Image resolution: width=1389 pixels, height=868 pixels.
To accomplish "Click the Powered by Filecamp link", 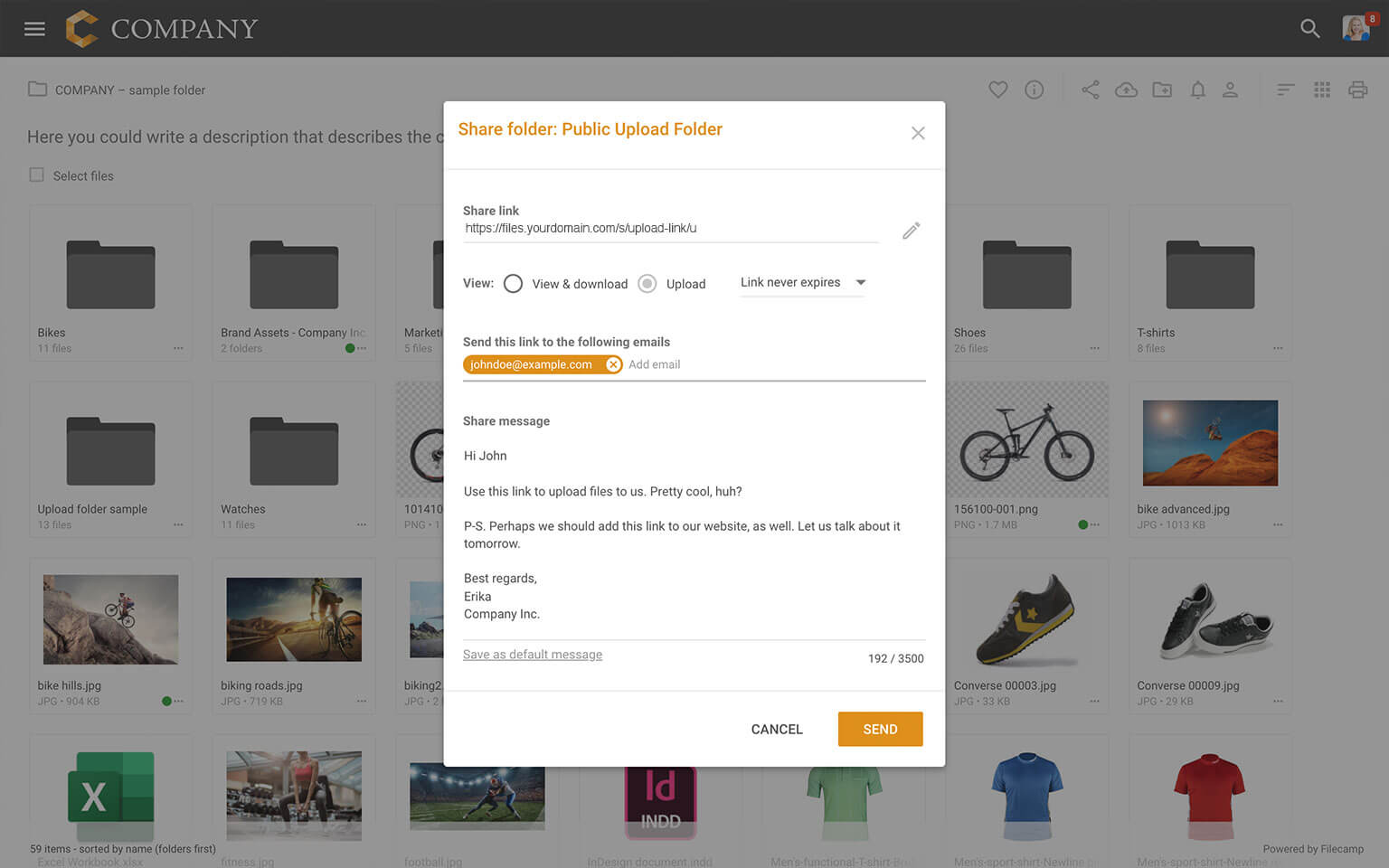I will point(1313,849).
